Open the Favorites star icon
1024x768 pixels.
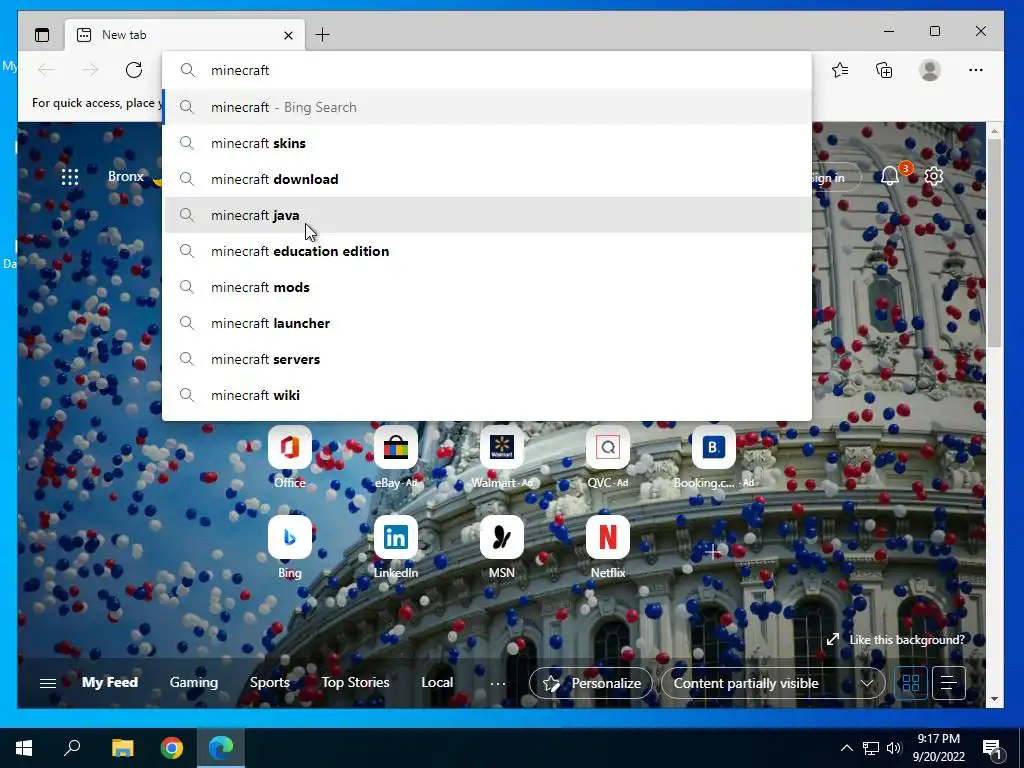pos(840,70)
